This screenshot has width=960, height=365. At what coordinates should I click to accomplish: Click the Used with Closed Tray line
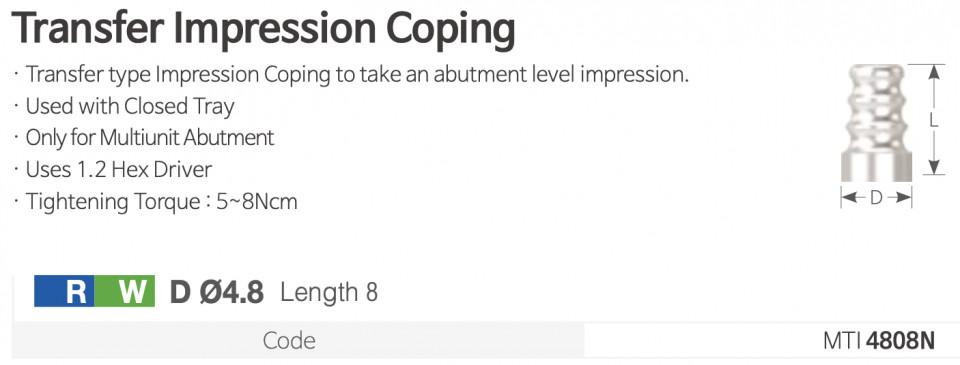[x=130, y=107]
